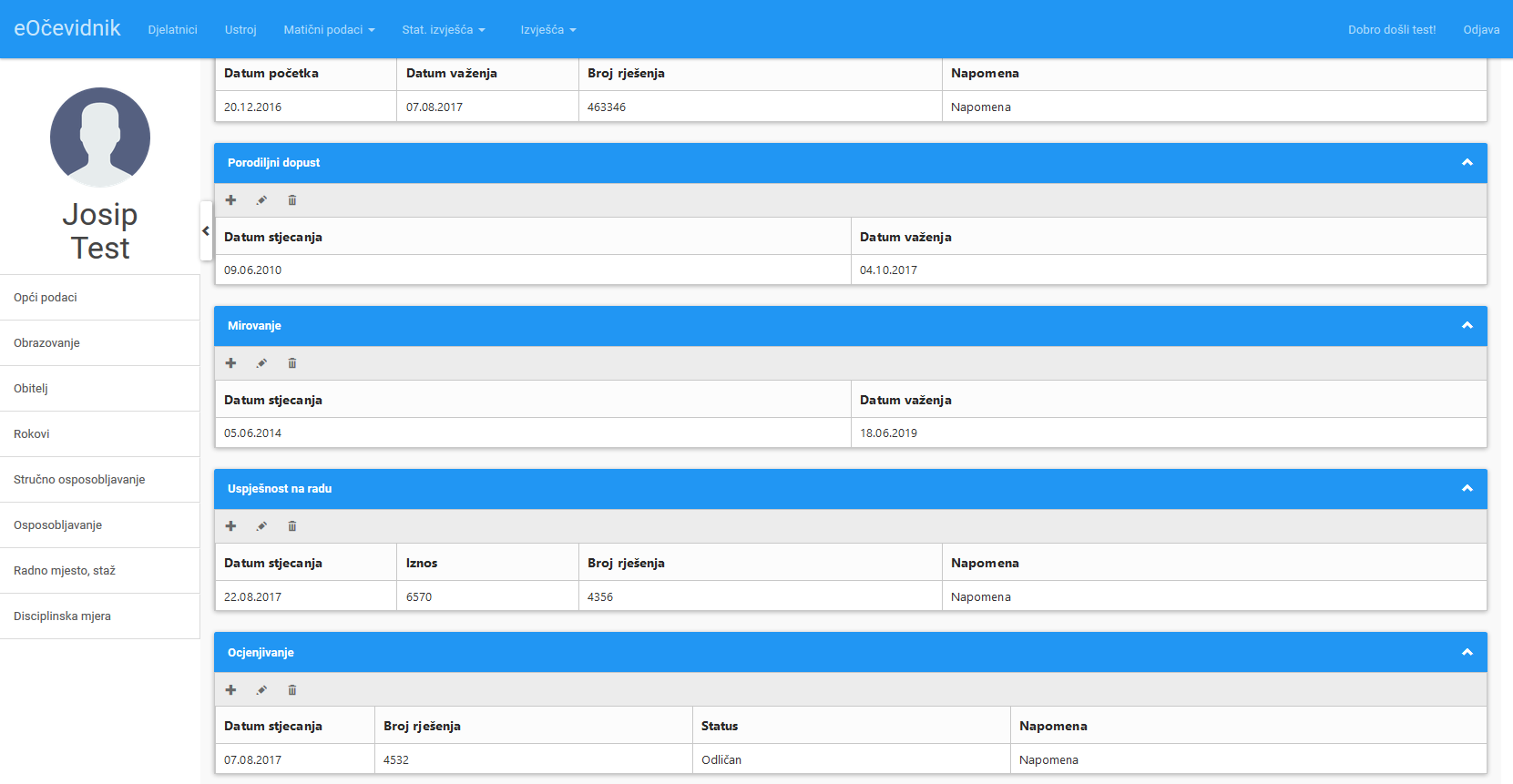
Task: Click the Josip Test avatar picture
Action: pos(100,137)
